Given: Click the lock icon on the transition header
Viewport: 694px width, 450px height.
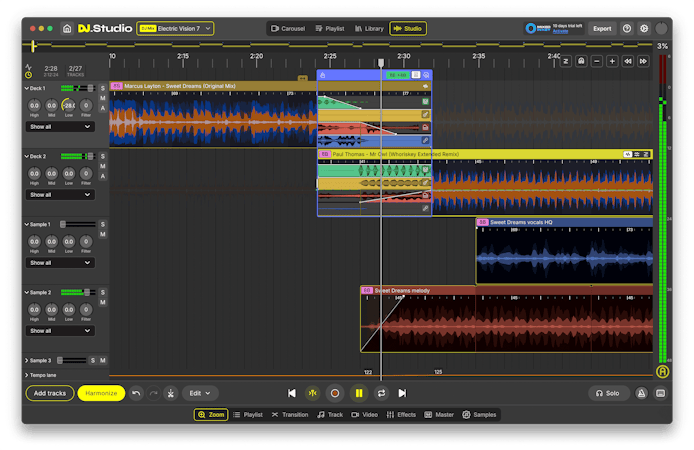Looking at the screenshot, I should [x=323, y=75].
